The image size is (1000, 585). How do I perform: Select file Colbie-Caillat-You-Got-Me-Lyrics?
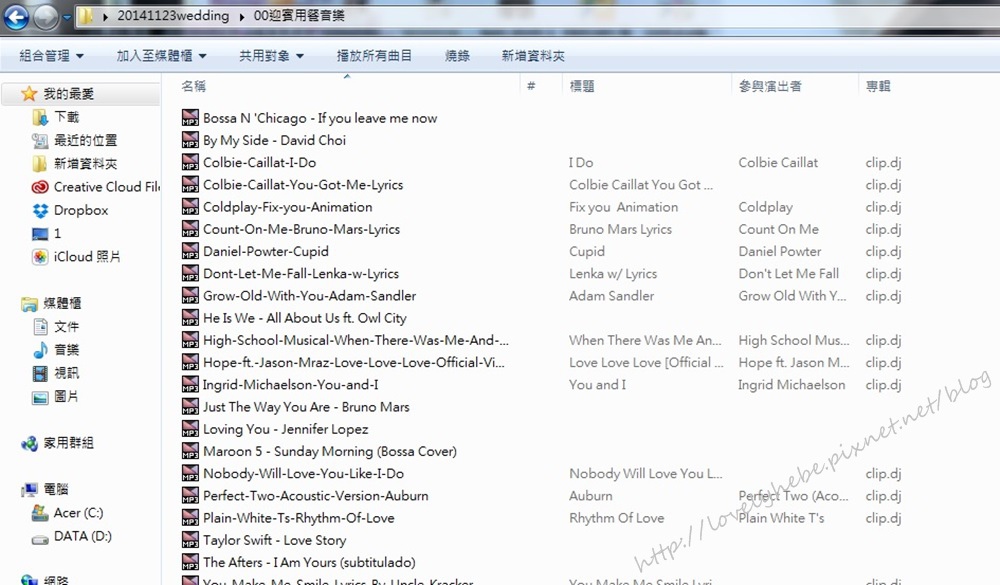click(303, 184)
